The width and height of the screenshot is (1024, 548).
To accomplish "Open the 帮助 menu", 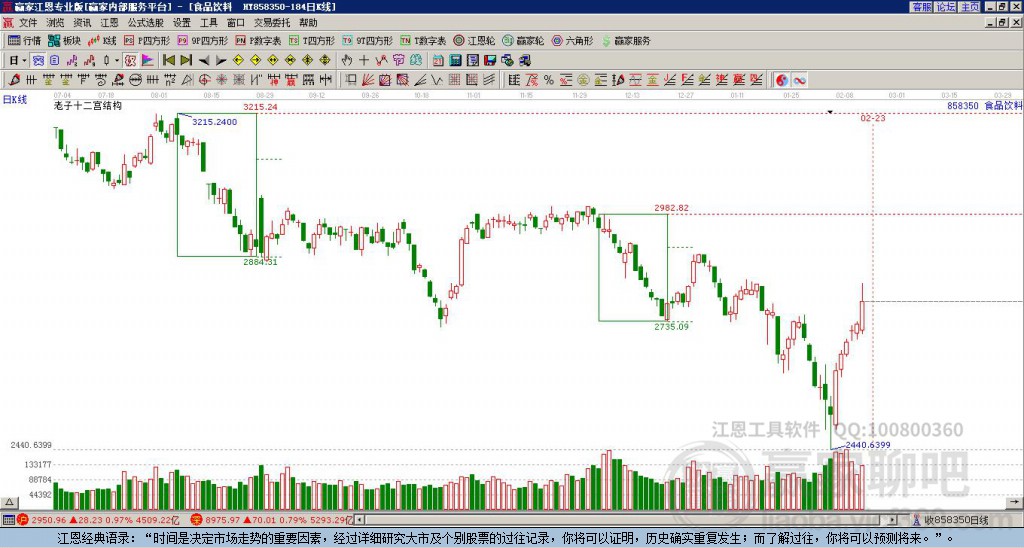I will tap(308, 23).
